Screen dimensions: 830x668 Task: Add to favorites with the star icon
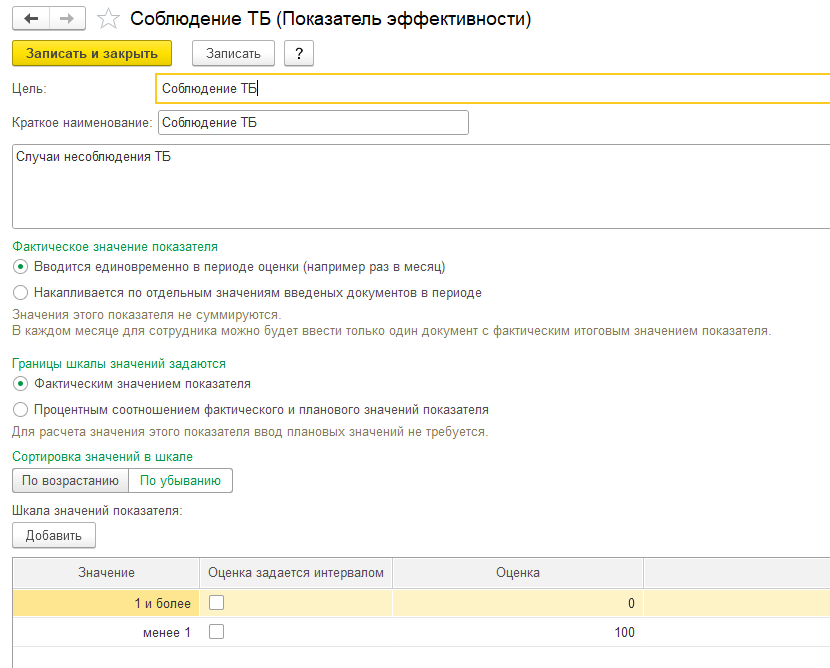(x=109, y=19)
